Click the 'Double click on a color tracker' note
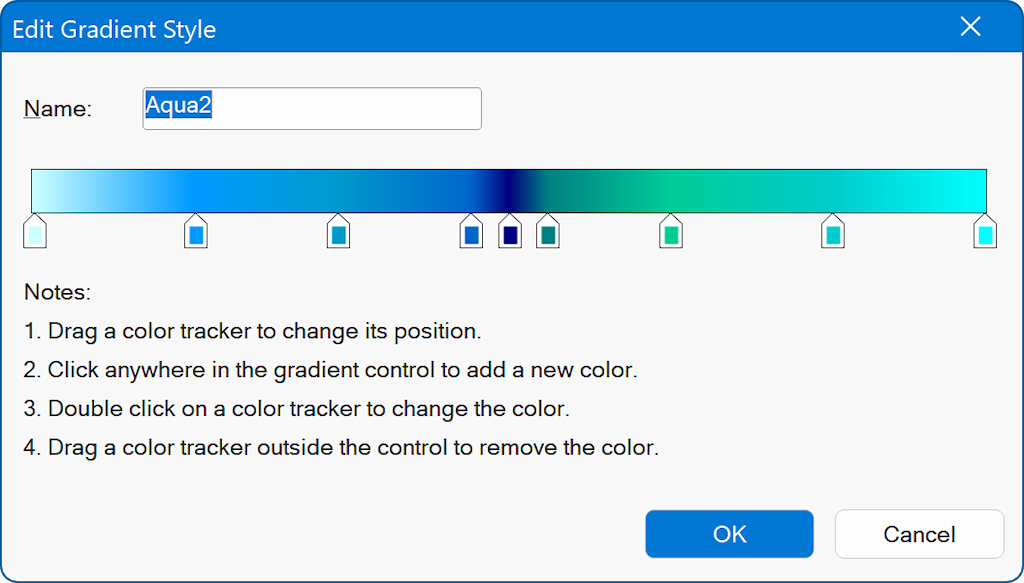Viewport: 1024px width, 583px height. (298, 409)
